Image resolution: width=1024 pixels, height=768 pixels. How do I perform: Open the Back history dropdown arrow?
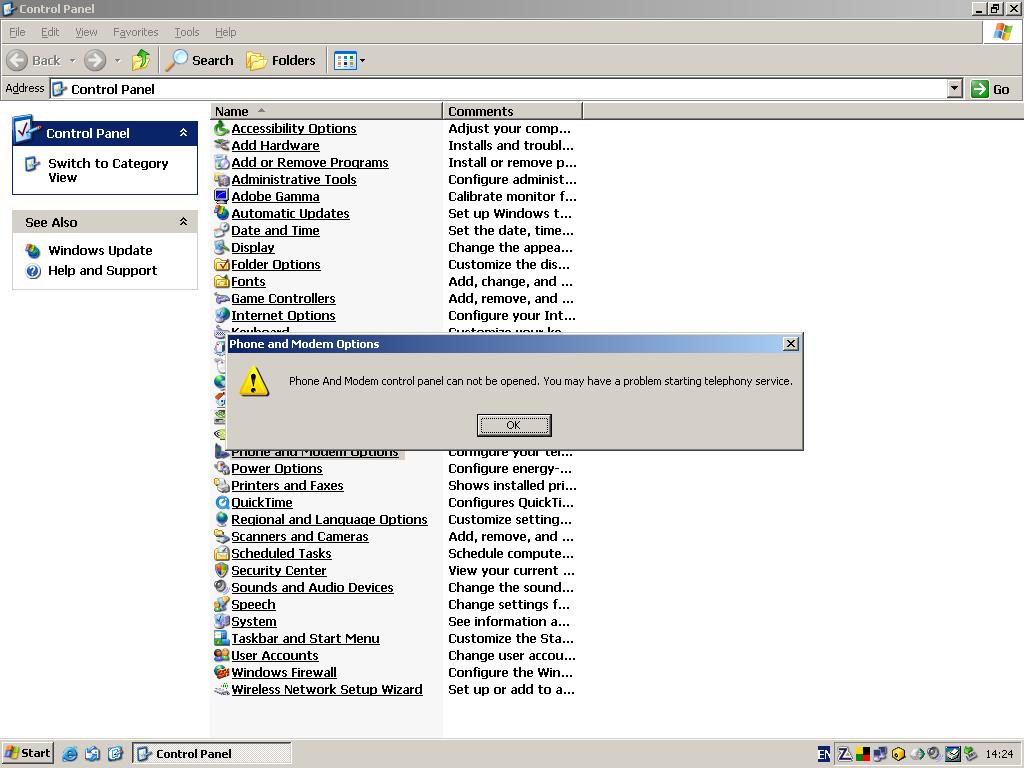(x=72, y=61)
